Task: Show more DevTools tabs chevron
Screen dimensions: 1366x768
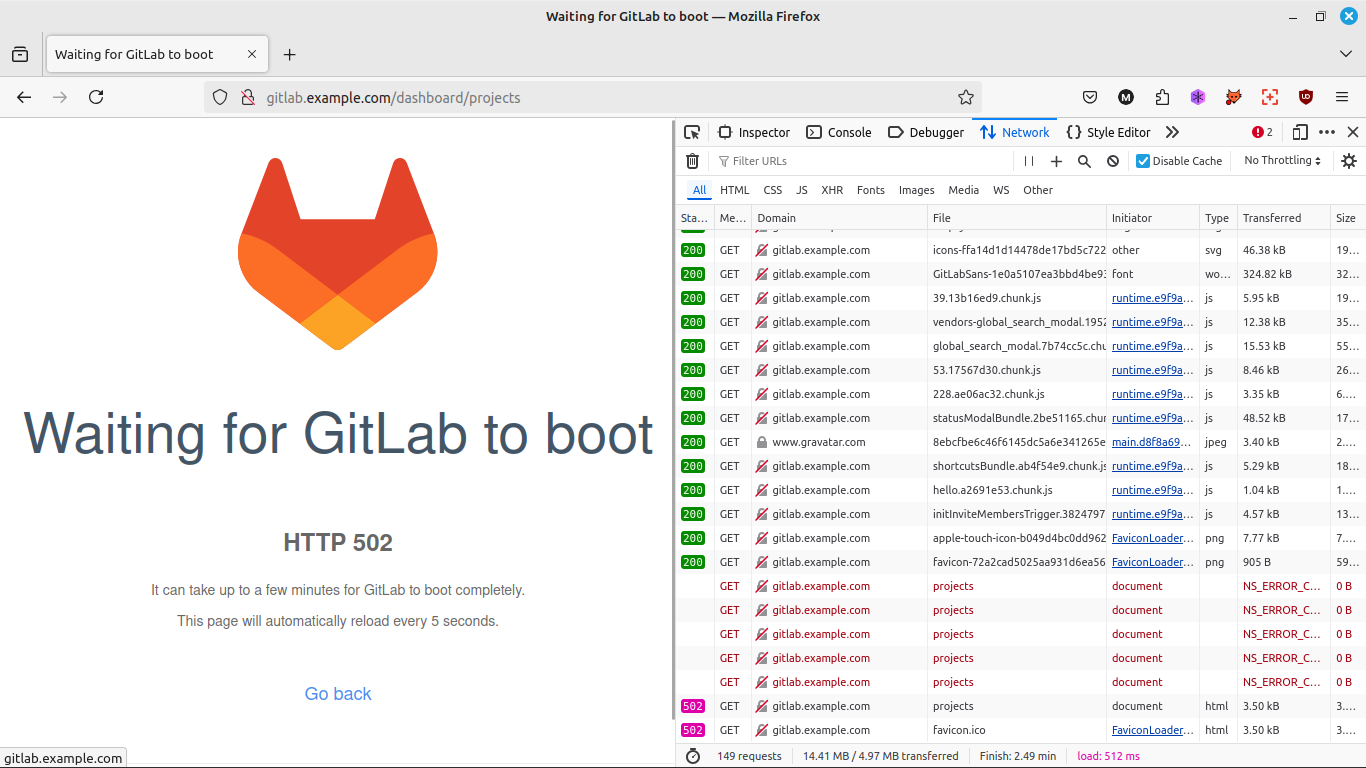Action: [1172, 132]
